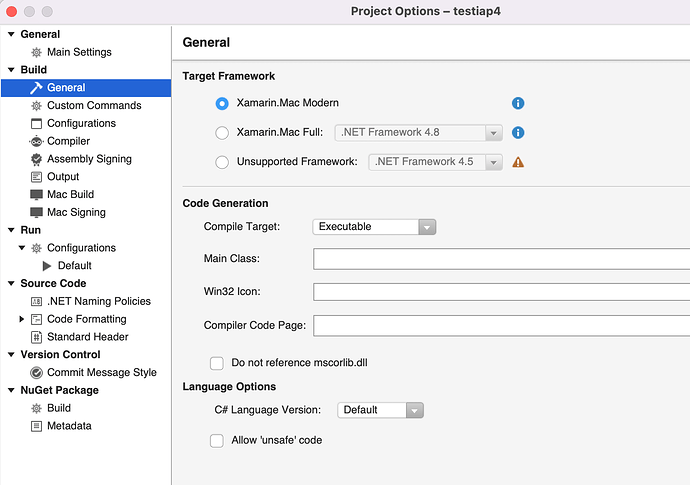Open Custom Commands under Build
690x485 pixels.
point(94,106)
